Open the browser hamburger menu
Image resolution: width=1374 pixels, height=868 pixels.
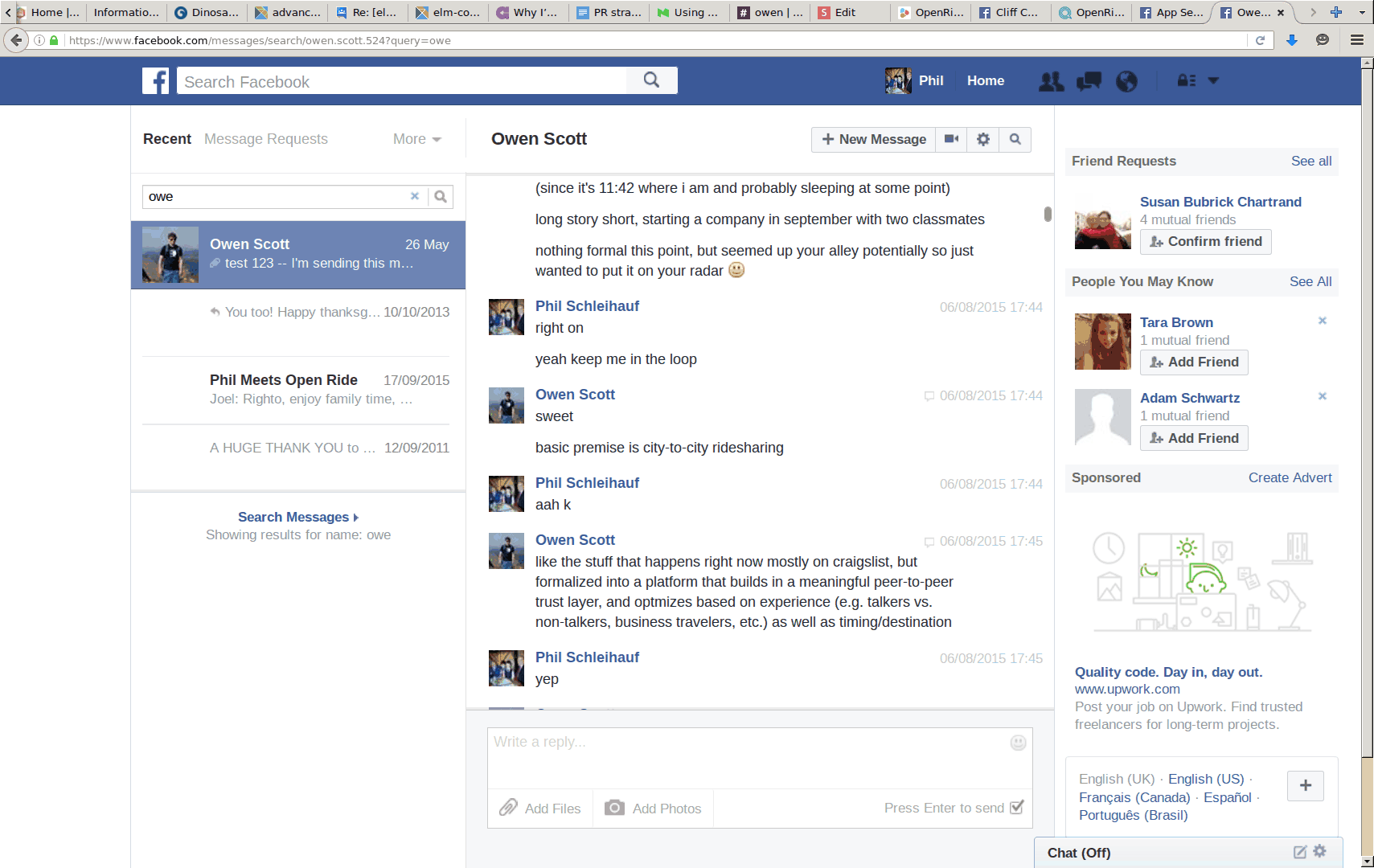[1357, 40]
